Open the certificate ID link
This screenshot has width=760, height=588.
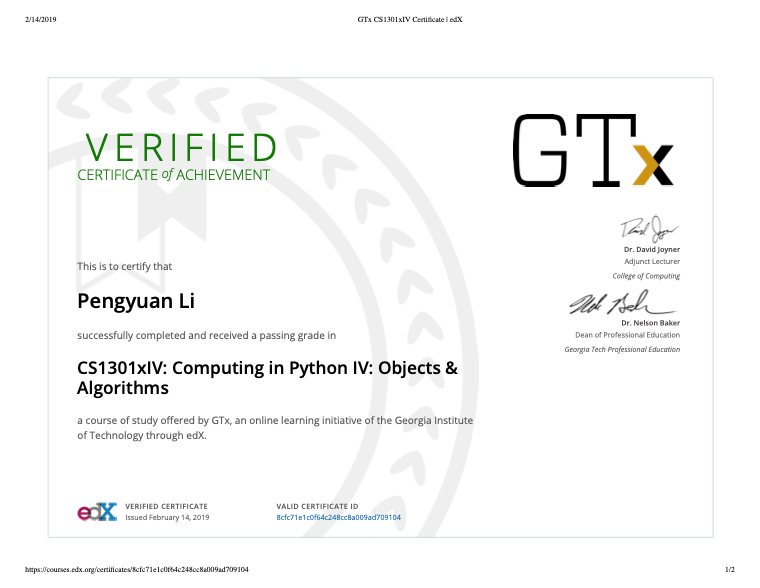pyautogui.click(x=338, y=518)
